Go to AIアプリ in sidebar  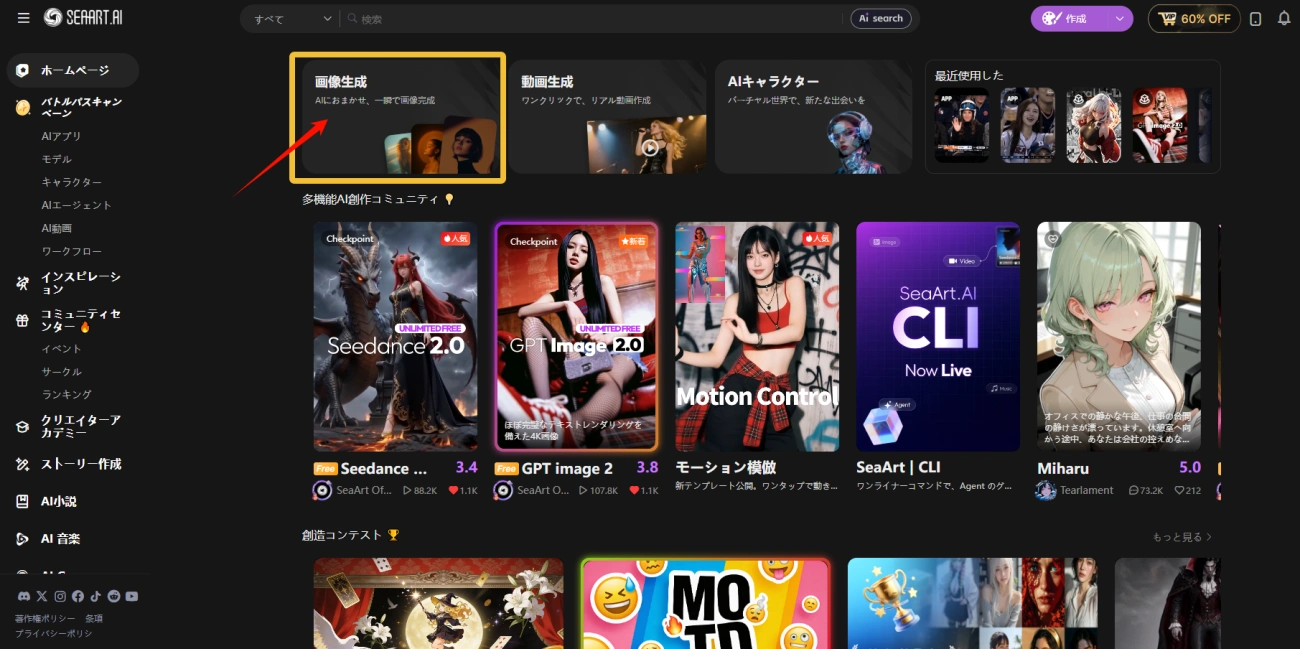61,136
